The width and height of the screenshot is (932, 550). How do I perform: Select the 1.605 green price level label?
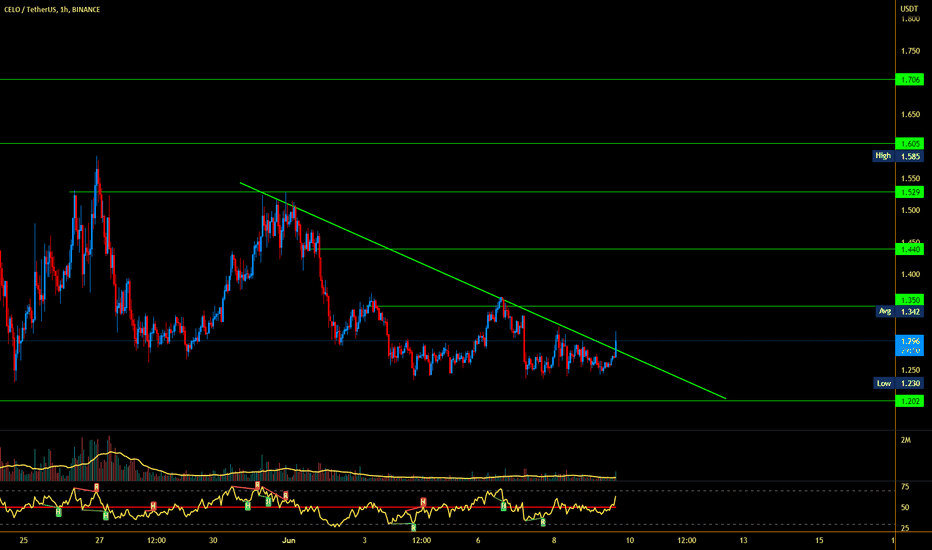click(x=909, y=144)
